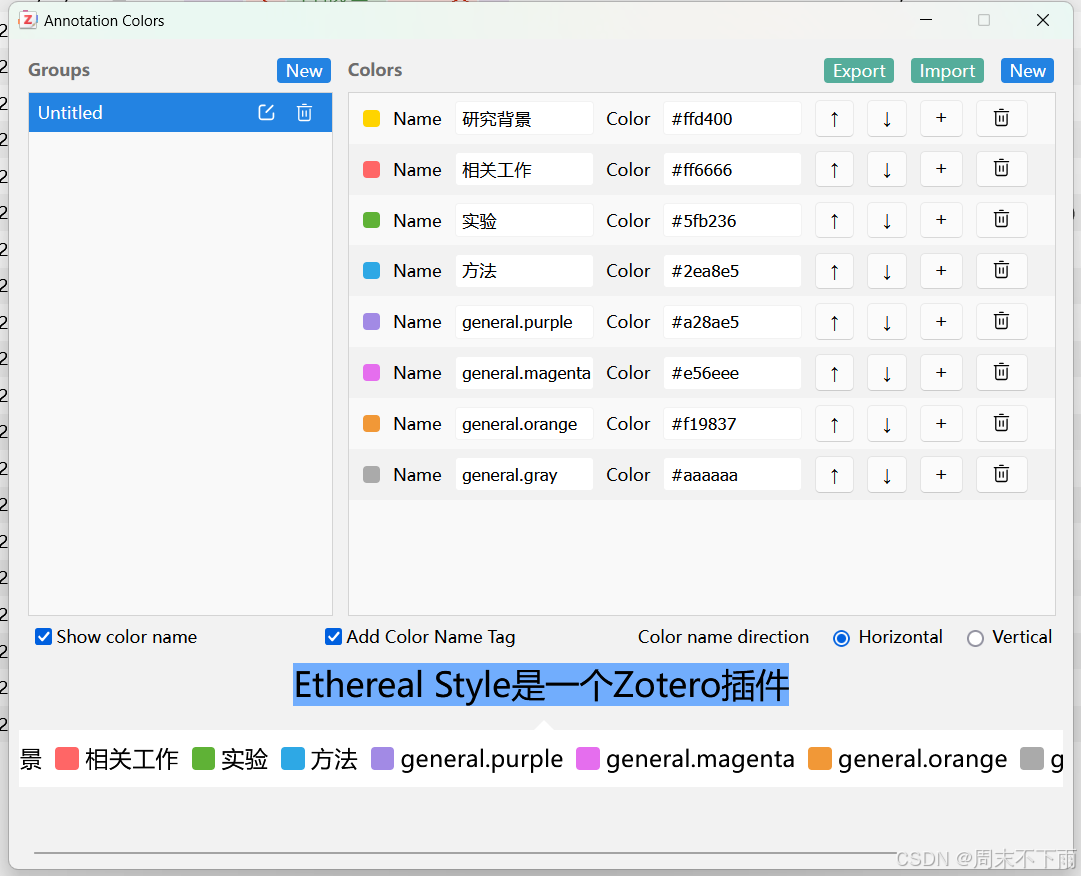Toggle Show color name checkbox

tap(43, 637)
